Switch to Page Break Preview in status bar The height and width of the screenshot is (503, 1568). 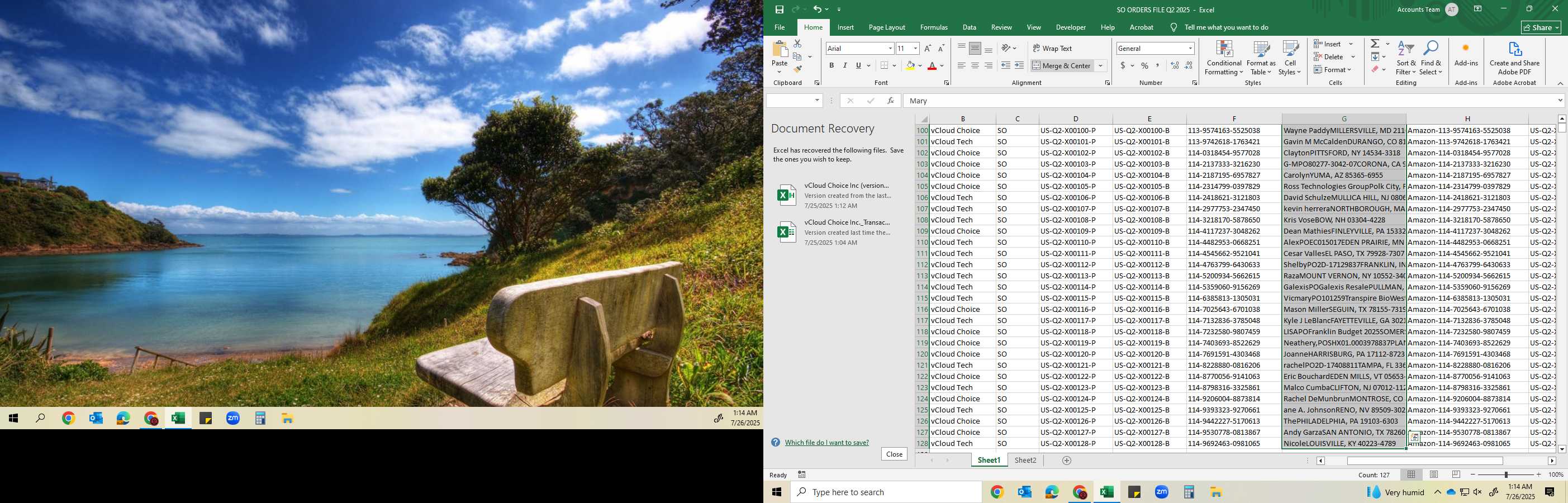point(1456,474)
